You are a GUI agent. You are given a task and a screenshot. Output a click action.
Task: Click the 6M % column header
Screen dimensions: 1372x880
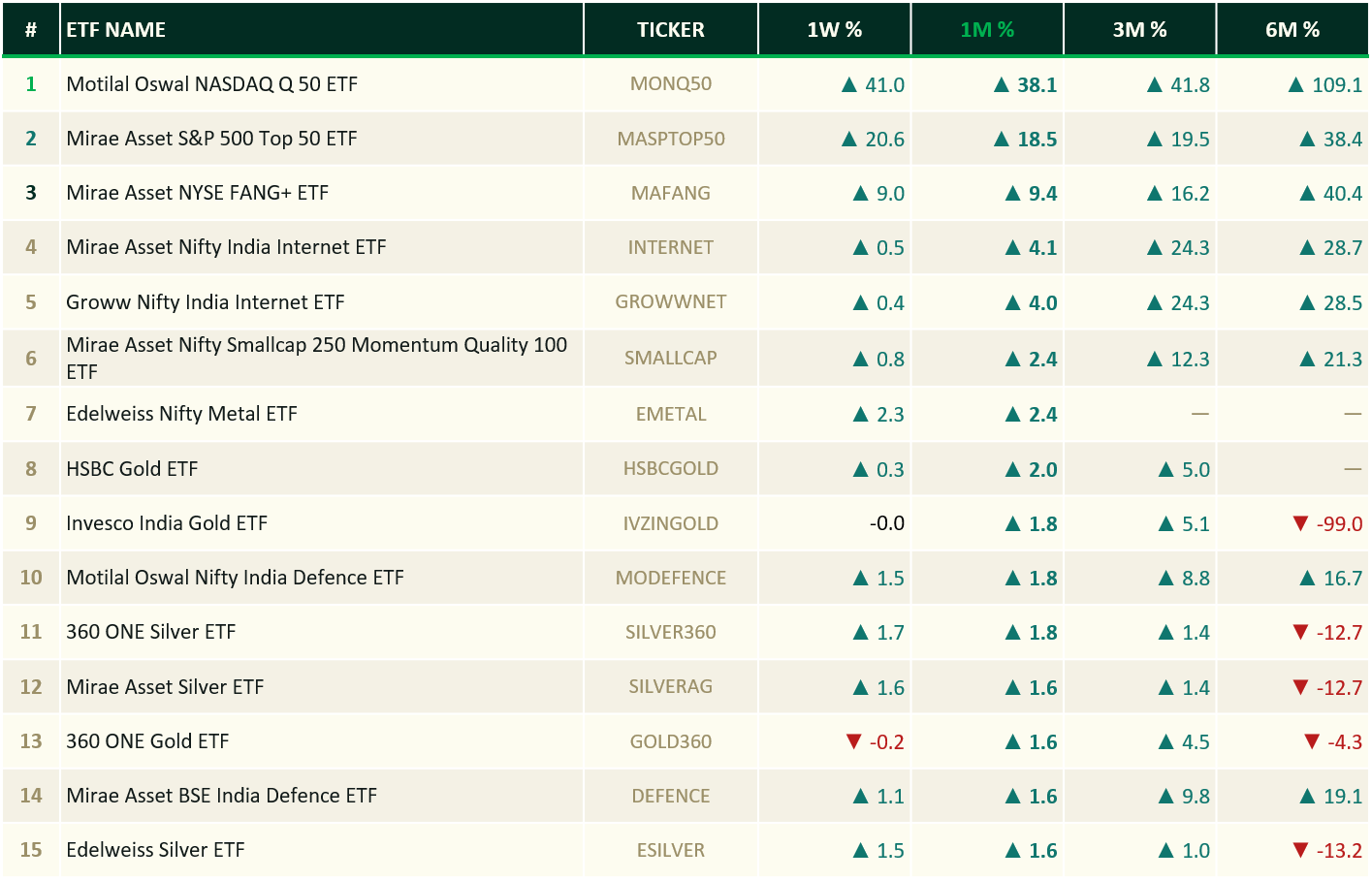[x=1292, y=30]
